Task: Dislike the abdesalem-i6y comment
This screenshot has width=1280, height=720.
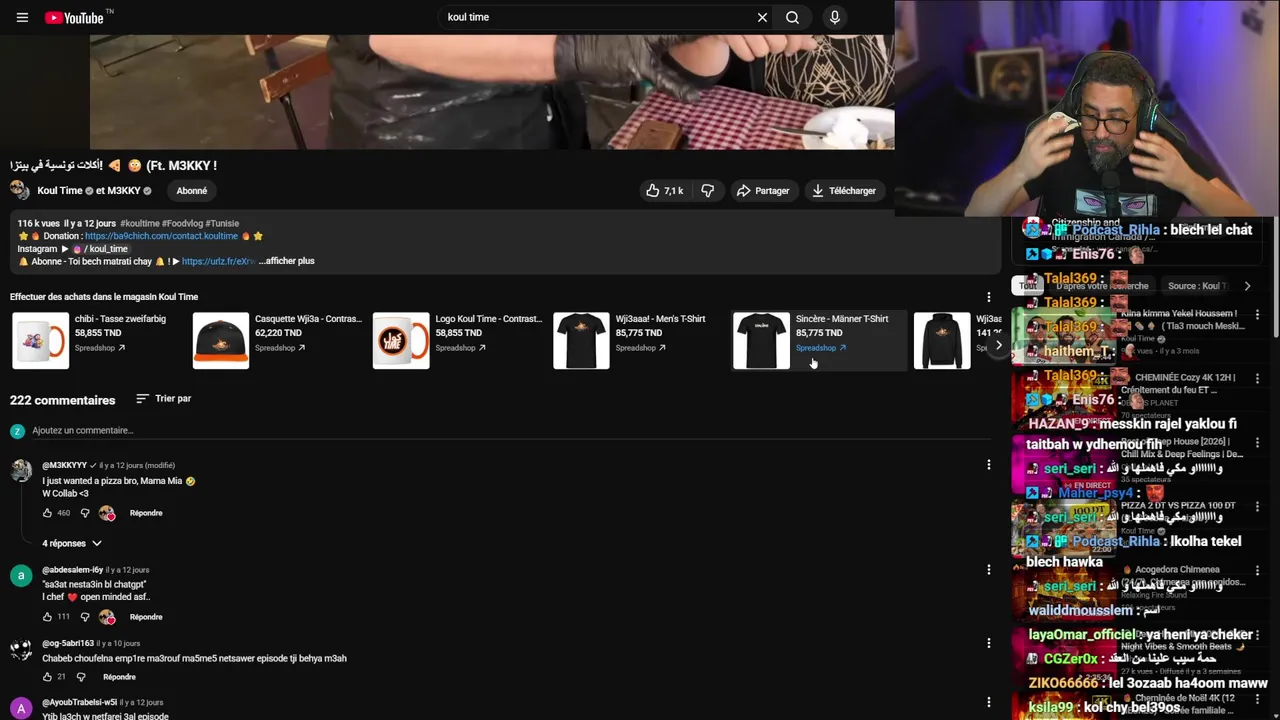Action: pyautogui.click(x=85, y=617)
